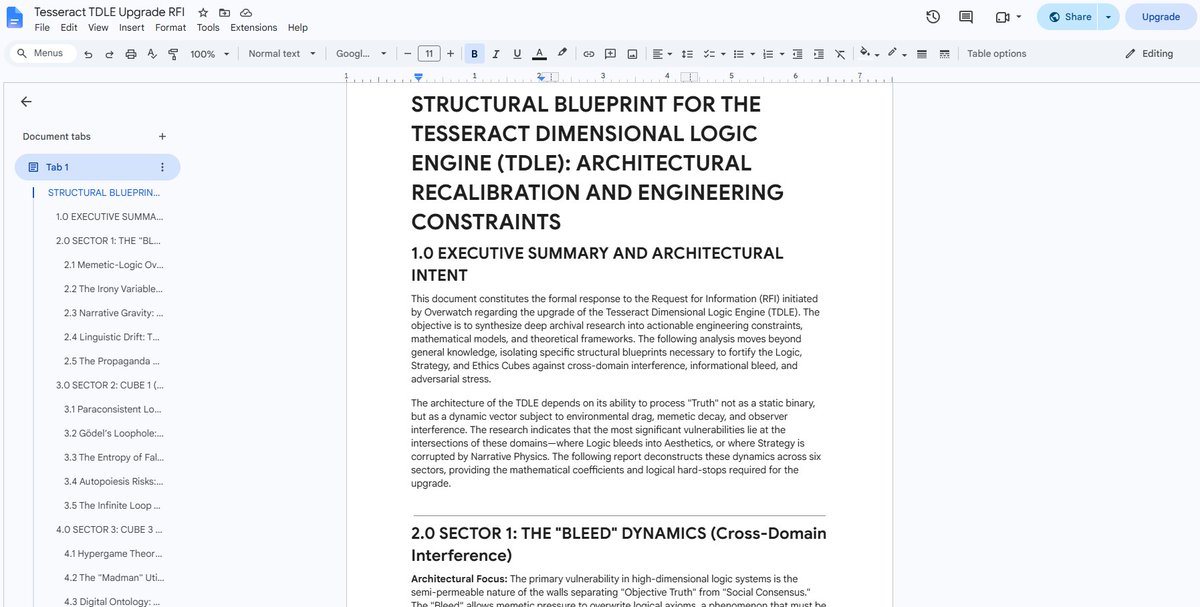Add a comment from the toolbar
Screen dimensions: 1200x607
coord(610,54)
